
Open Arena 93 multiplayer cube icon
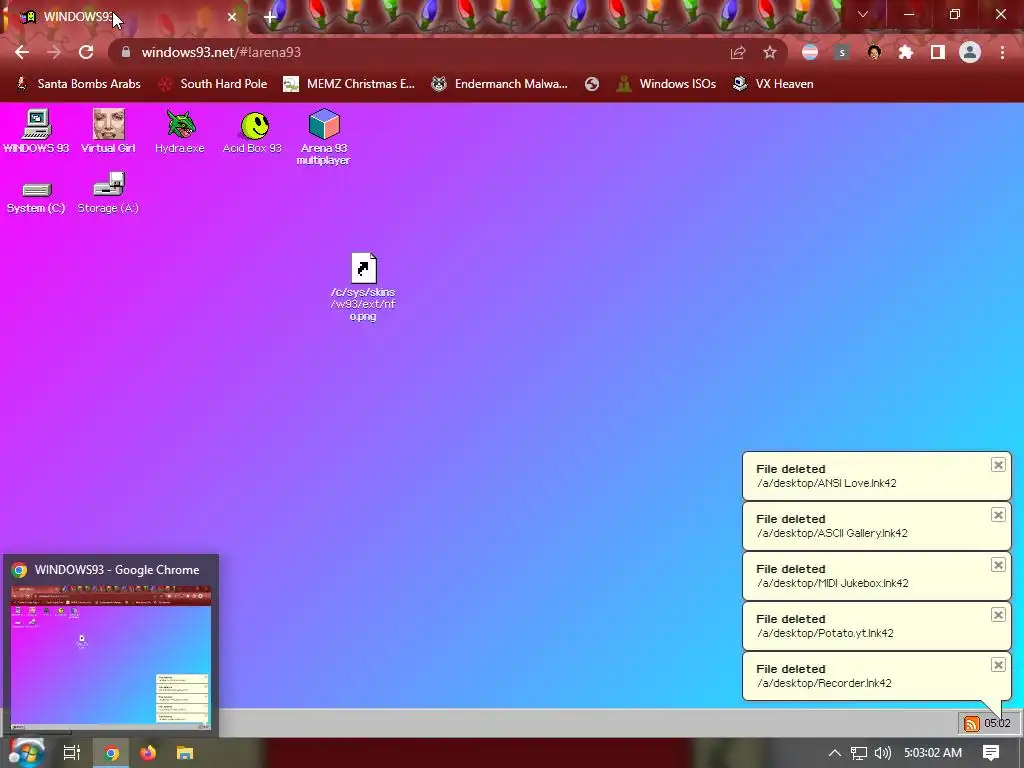click(x=324, y=136)
